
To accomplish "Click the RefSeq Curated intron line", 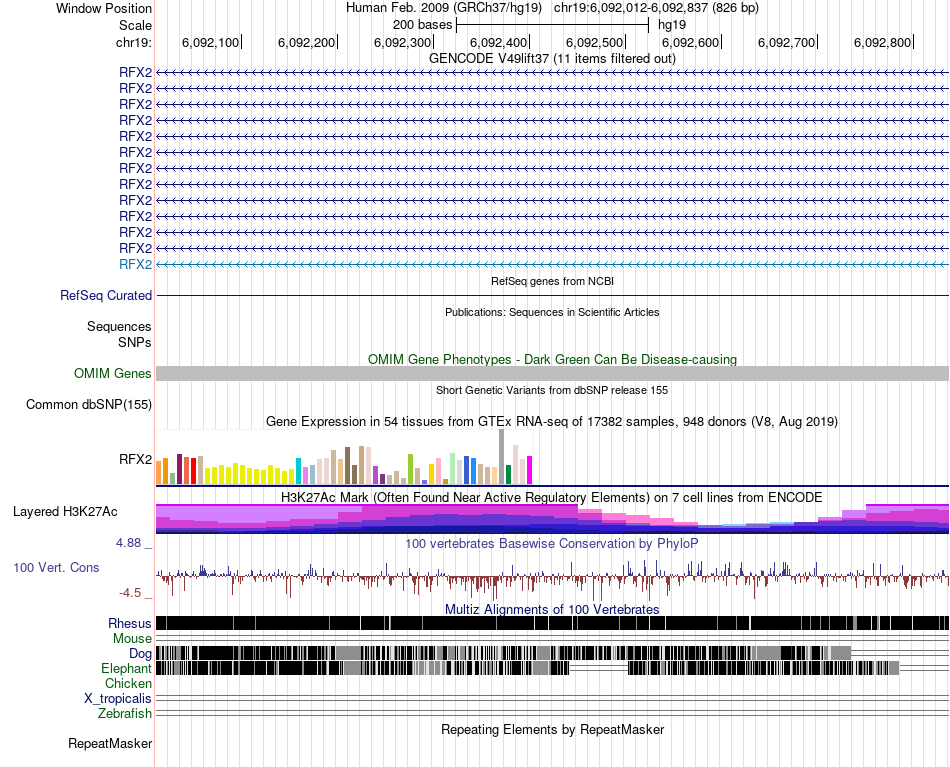I will tap(553, 296).
